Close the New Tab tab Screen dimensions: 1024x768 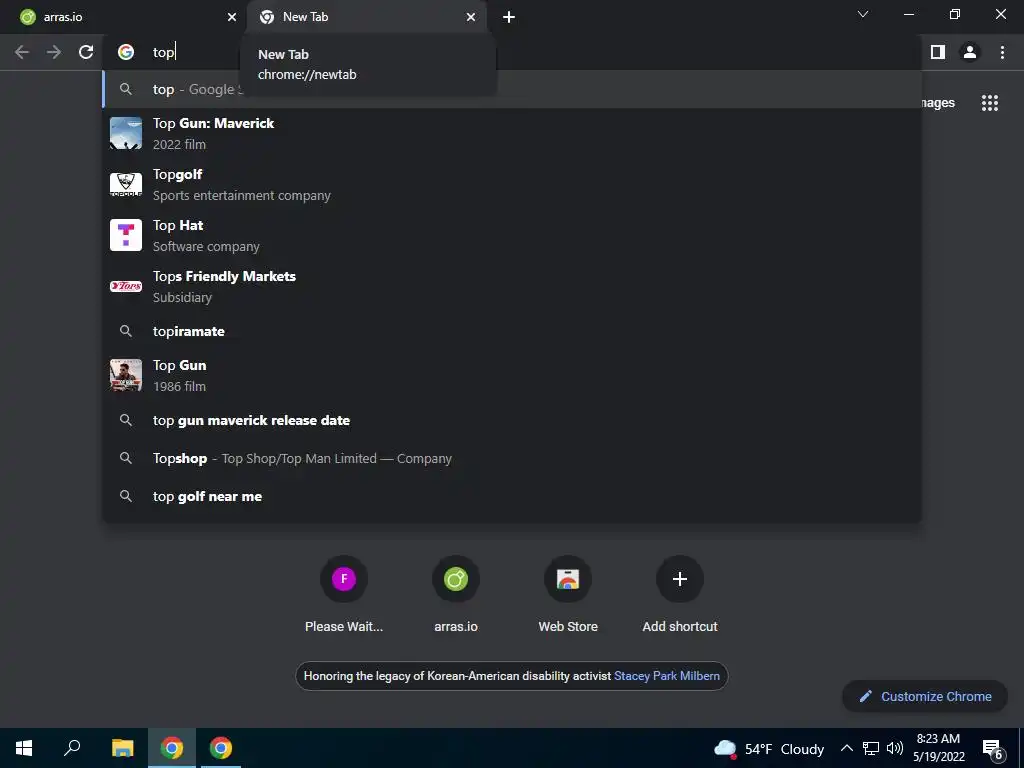tap(471, 17)
